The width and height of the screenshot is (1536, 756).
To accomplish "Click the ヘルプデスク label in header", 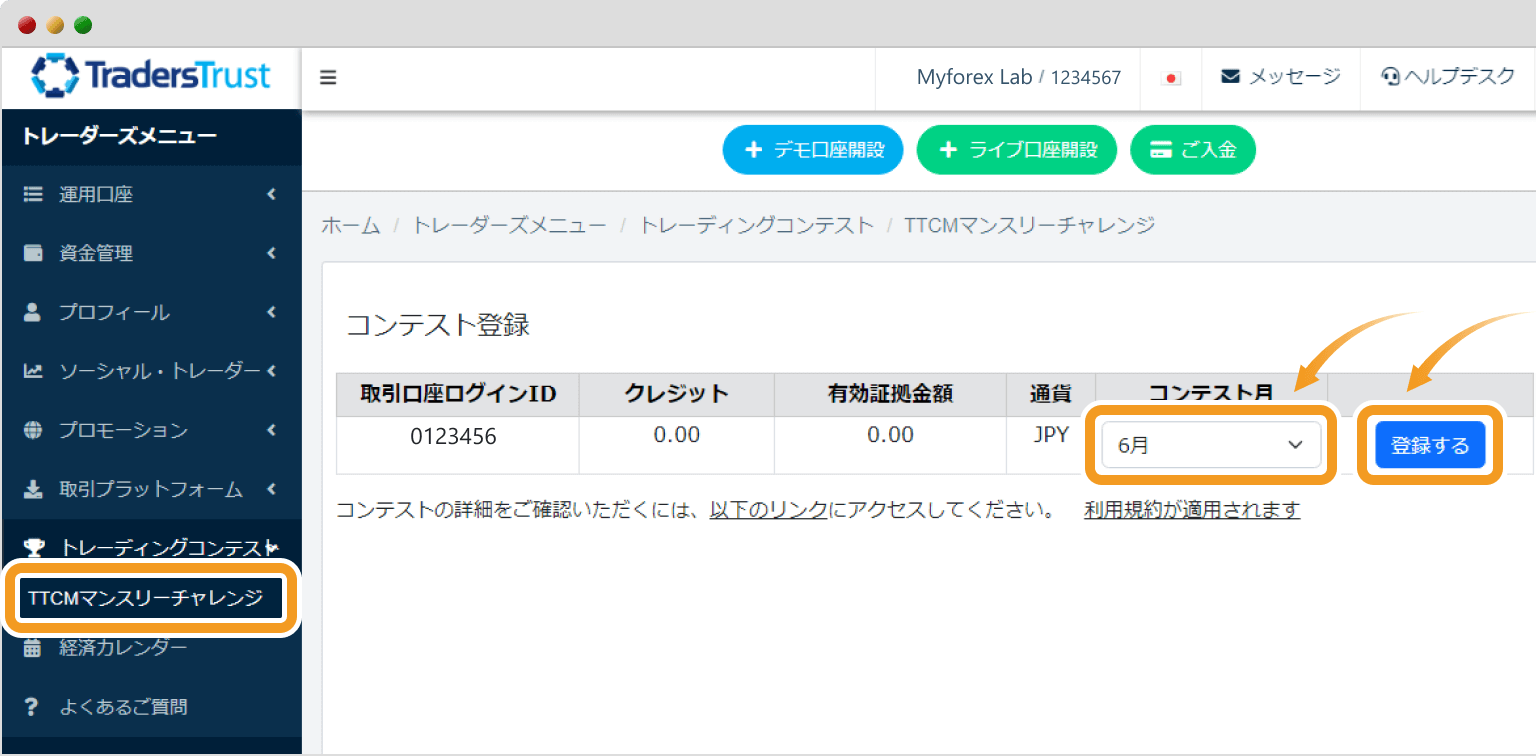I will [1460, 77].
